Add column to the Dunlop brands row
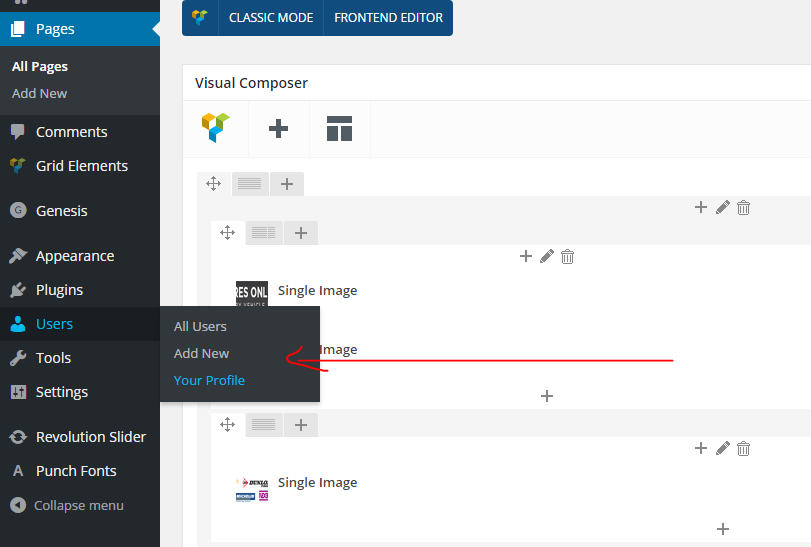Screen dimensions: 811x547 301,425
